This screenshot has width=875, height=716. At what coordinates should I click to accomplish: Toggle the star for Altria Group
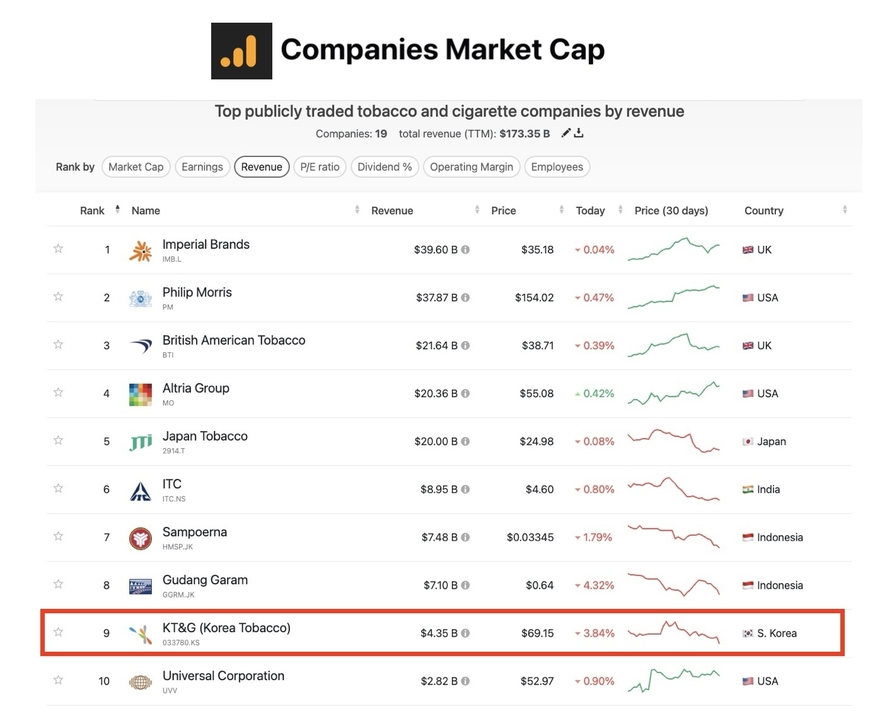[58, 392]
